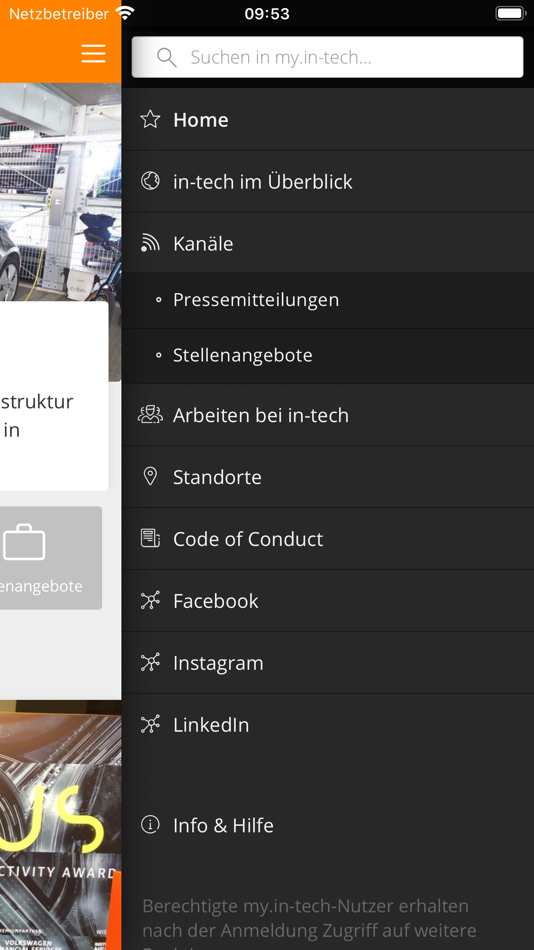Click the network icon beside Instagram
The image size is (534, 950).
click(x=150, y=662)
